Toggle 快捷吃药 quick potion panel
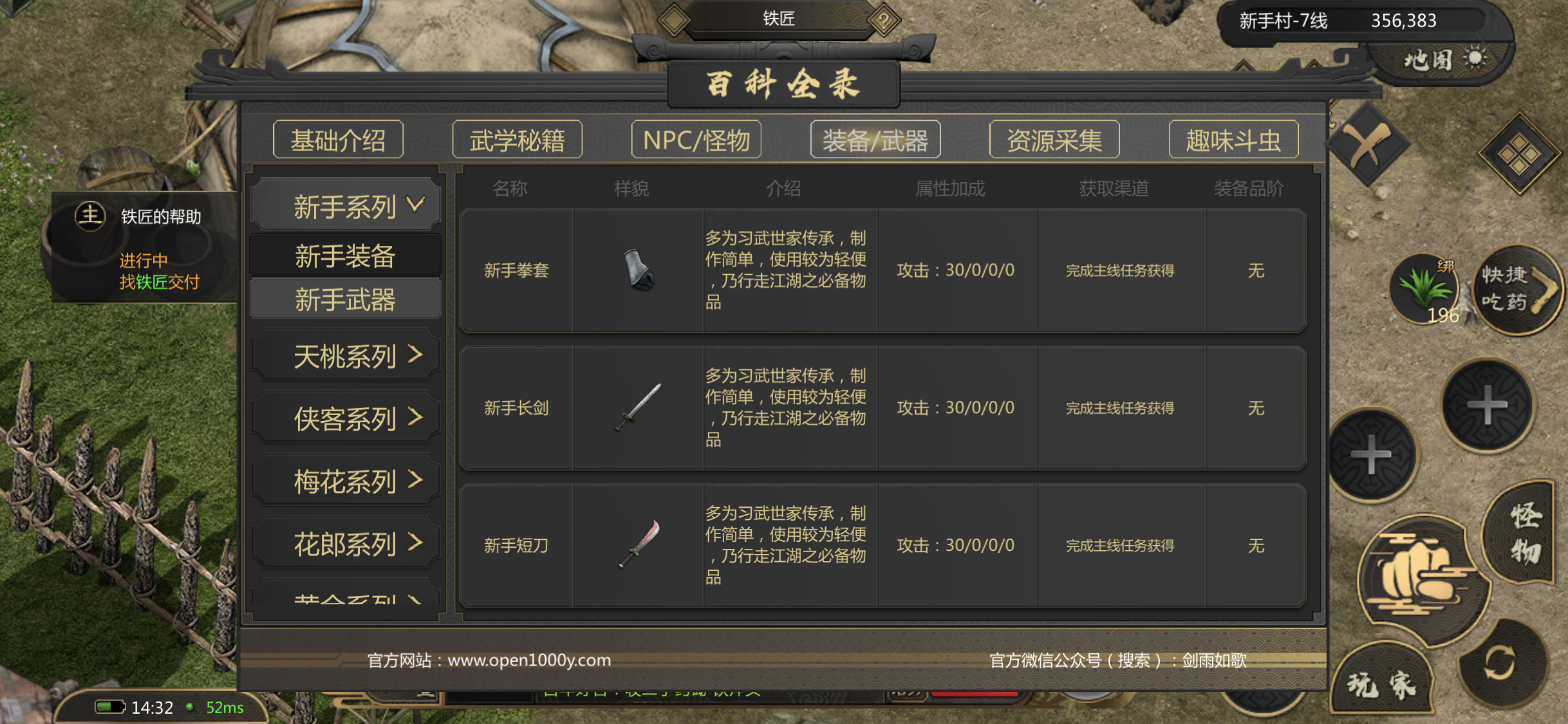 pyautogui.click(x=1517, y=290)
